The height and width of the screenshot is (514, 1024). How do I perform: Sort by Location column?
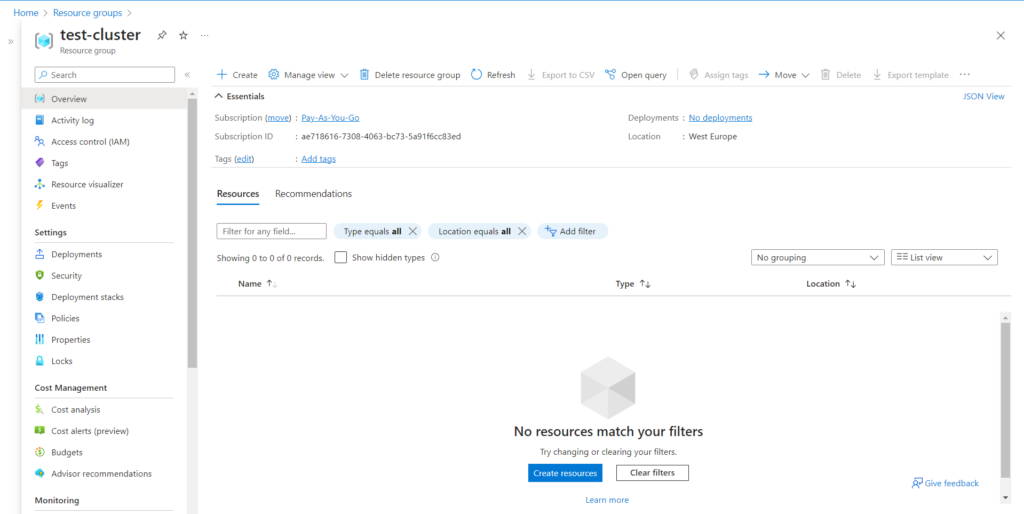click(831, 284)
